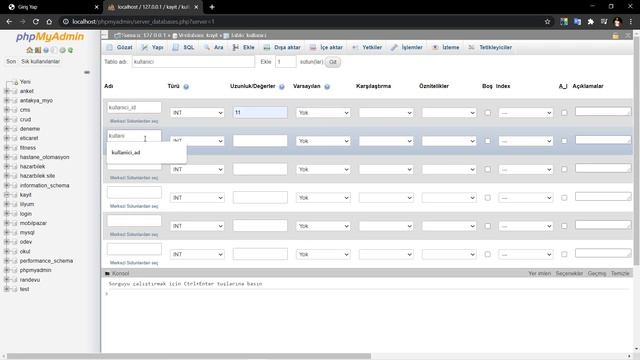Click Merkezi Sütunlardan seç under kullanici_id
The height and width of the screenshot is (360, 640).
coord(134,121)
